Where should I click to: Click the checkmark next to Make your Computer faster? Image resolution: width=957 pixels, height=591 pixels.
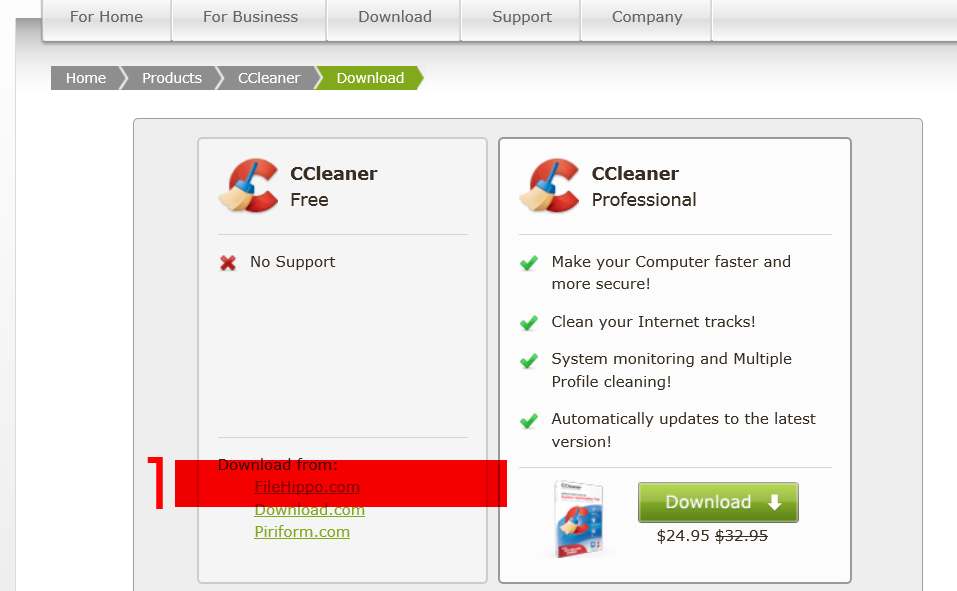tap(529, 263)
